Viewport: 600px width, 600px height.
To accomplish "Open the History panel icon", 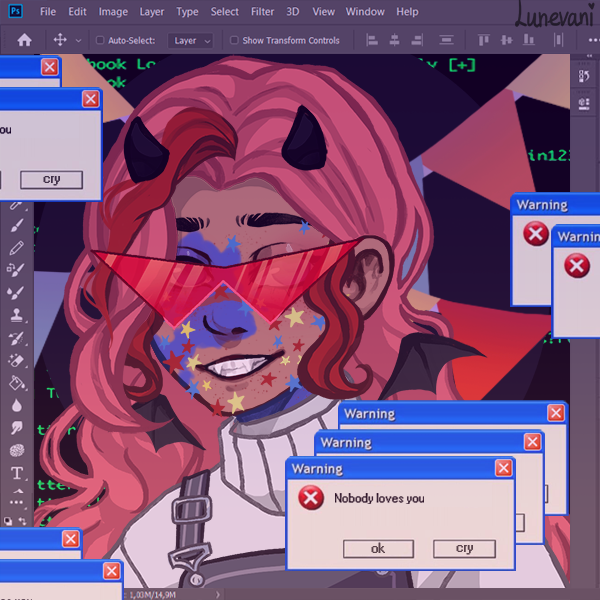I will [584, 76].
